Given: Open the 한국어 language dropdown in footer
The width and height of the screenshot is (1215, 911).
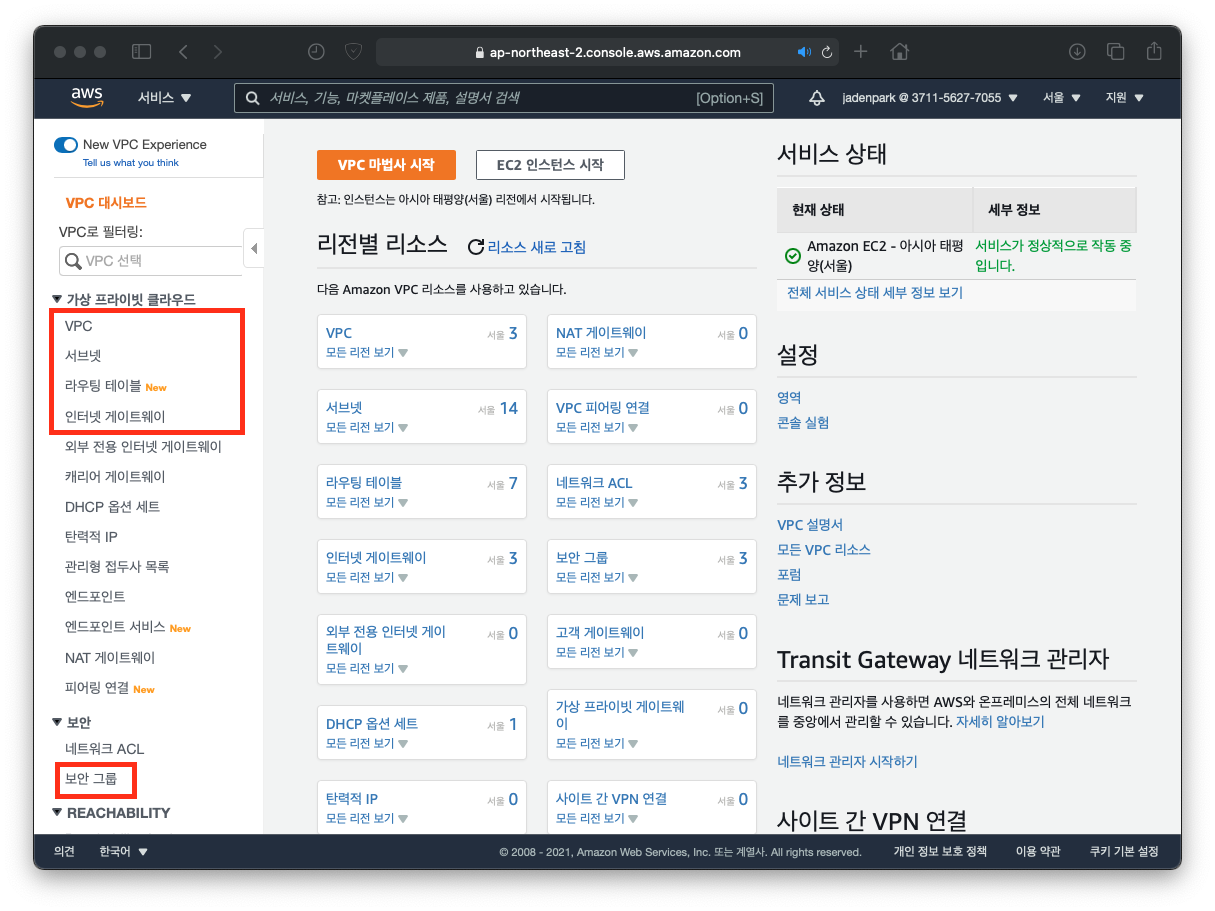Looking at the screenshot, I should [123, 852].
